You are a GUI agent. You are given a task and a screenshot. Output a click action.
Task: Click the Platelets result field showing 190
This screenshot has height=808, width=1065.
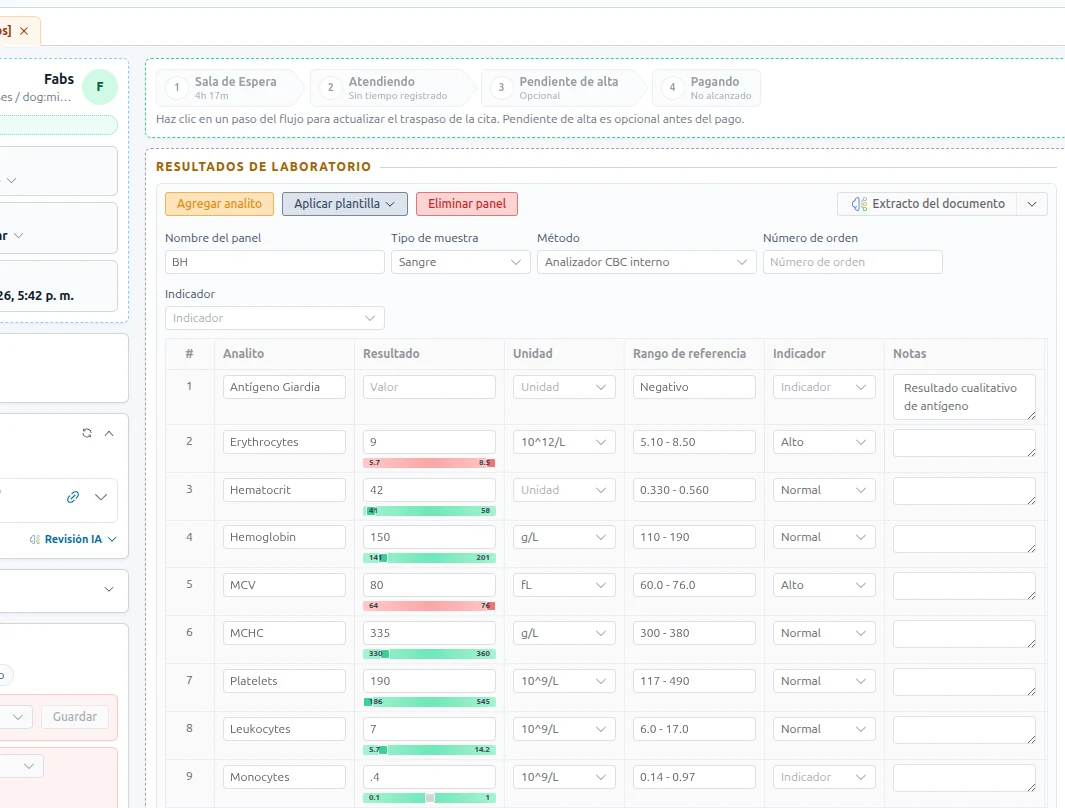pos(429,681)
